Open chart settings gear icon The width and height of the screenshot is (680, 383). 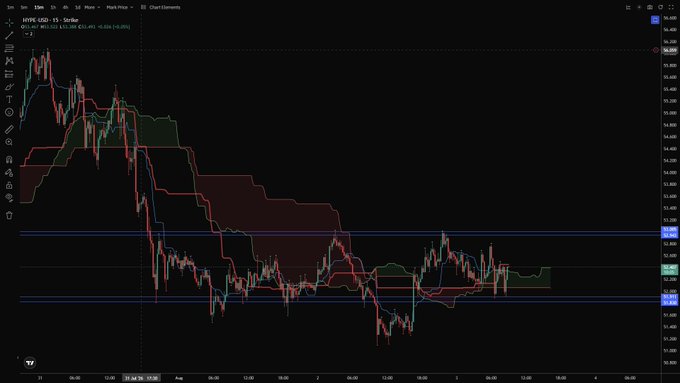tap(639, 7)
